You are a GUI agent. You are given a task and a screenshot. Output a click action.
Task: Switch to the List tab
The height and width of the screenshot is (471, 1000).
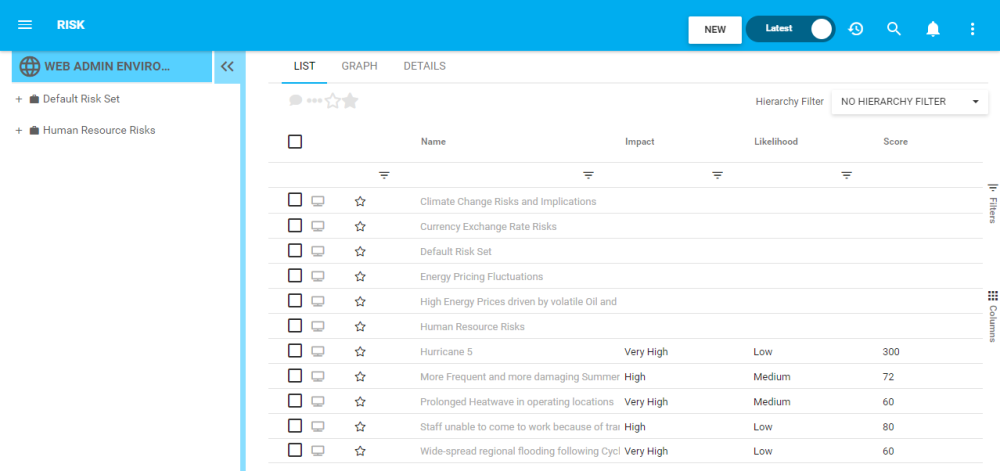(304, 66)
